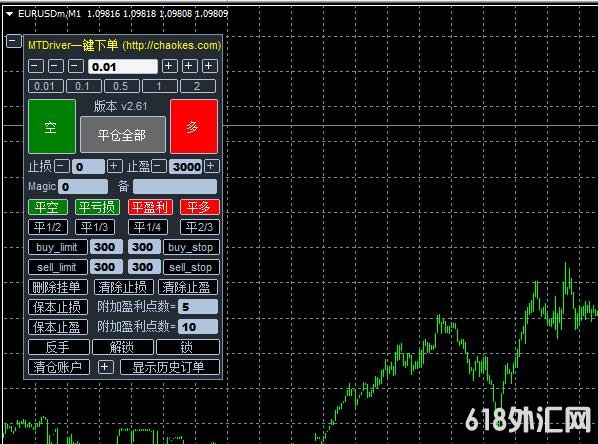Image resolution: width=598 pixels, height=444 pixels.
Task: Select the 0.5 lot preset
Action: click(121, 86)
